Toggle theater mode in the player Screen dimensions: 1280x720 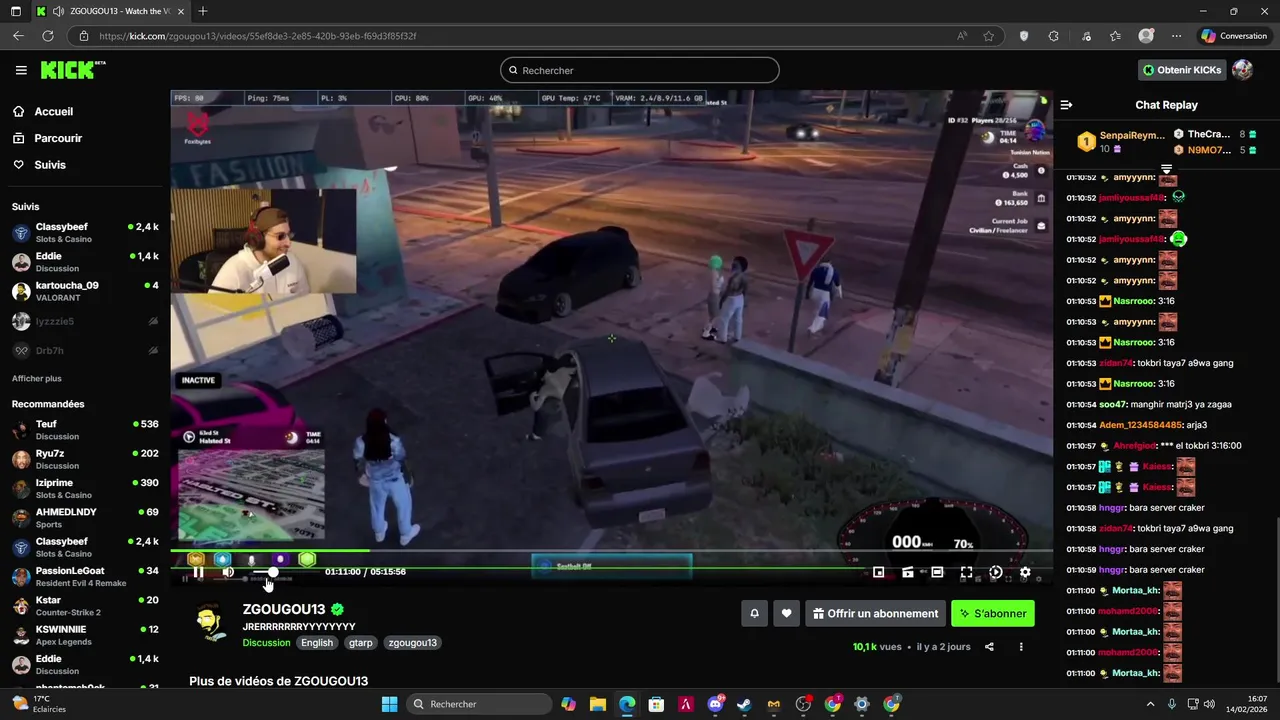pos(937,572)
